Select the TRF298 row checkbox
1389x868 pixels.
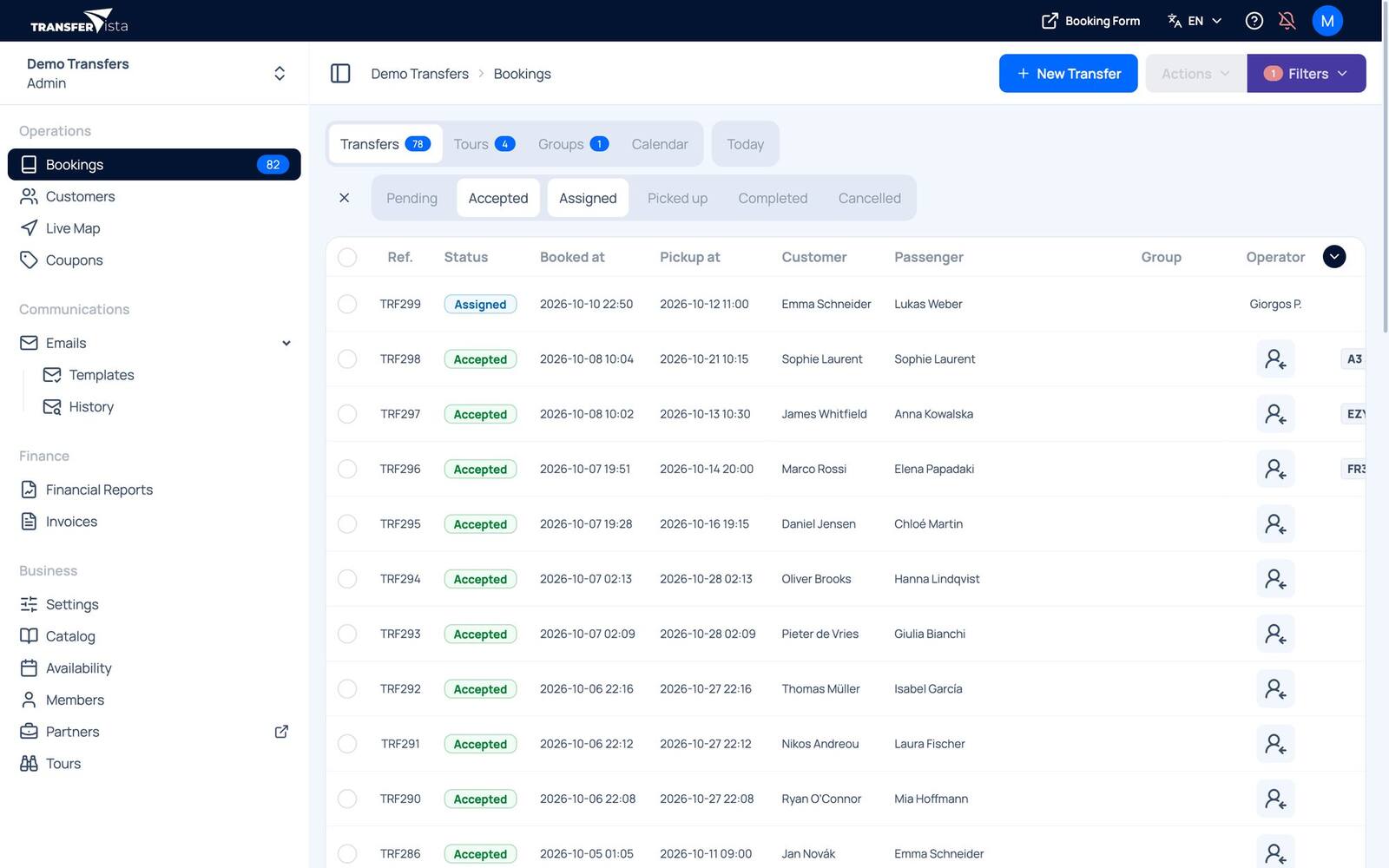[347, 359]
